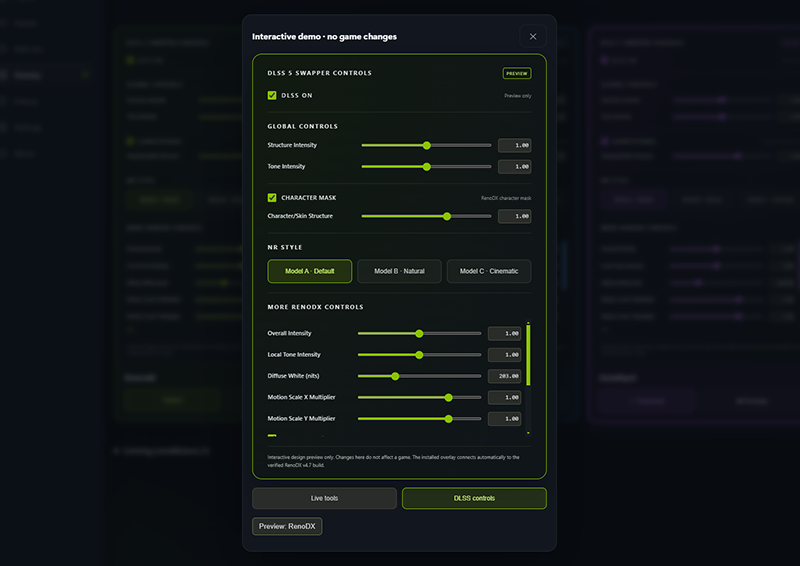This screenshot has width=800, height=566.
Task: Adjust the Structure Intensity slider
Action: (x=427, y=145)
